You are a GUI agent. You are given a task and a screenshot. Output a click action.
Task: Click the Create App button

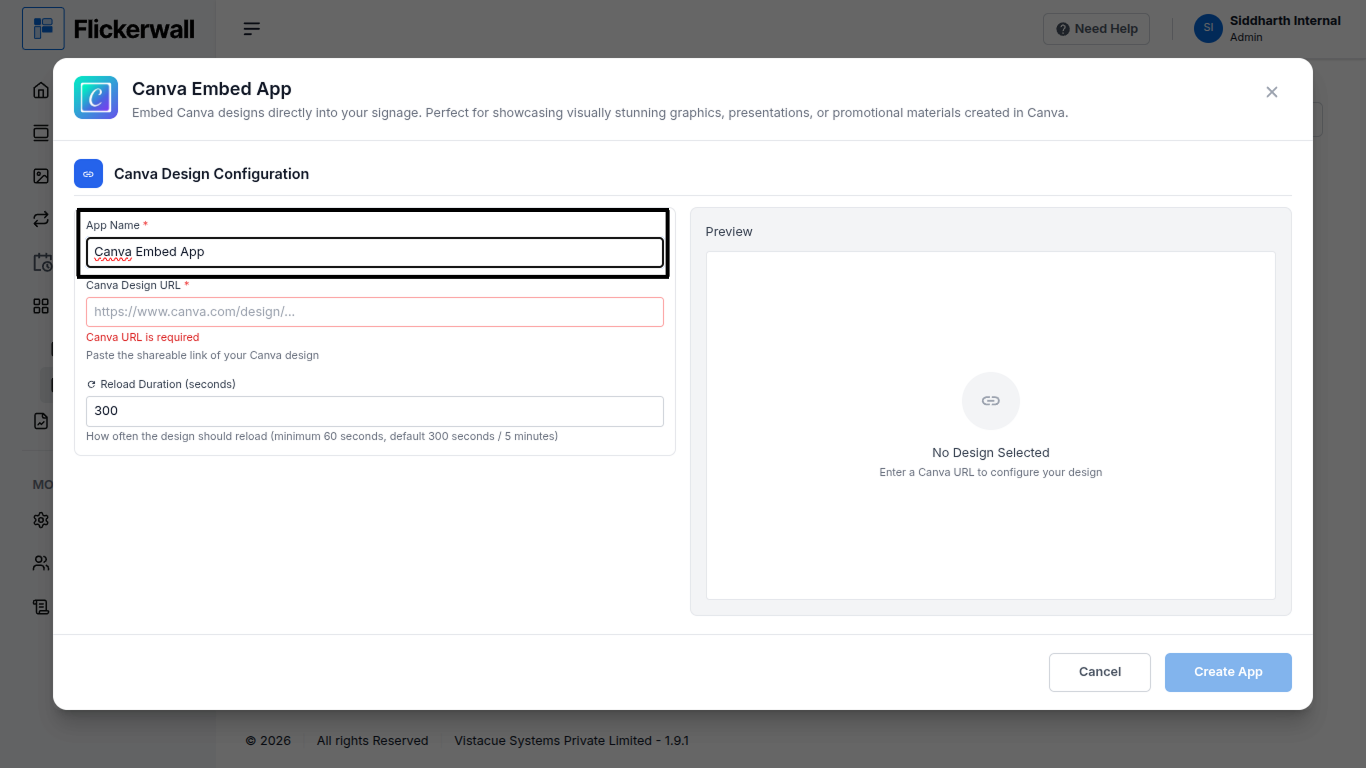tap(1228, 672)
